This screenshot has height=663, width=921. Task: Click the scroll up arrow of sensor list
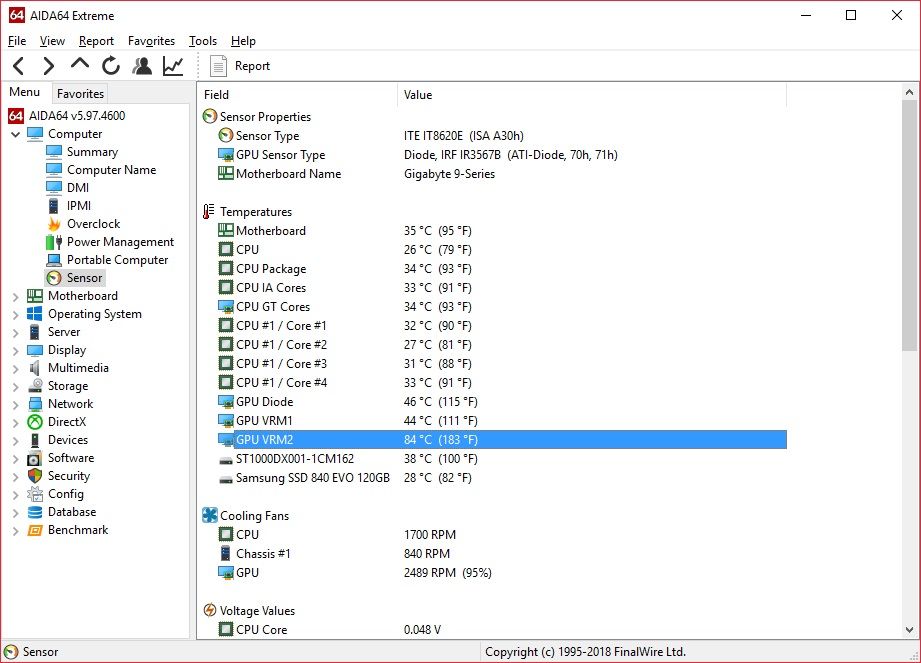click(x=909, y=92)
